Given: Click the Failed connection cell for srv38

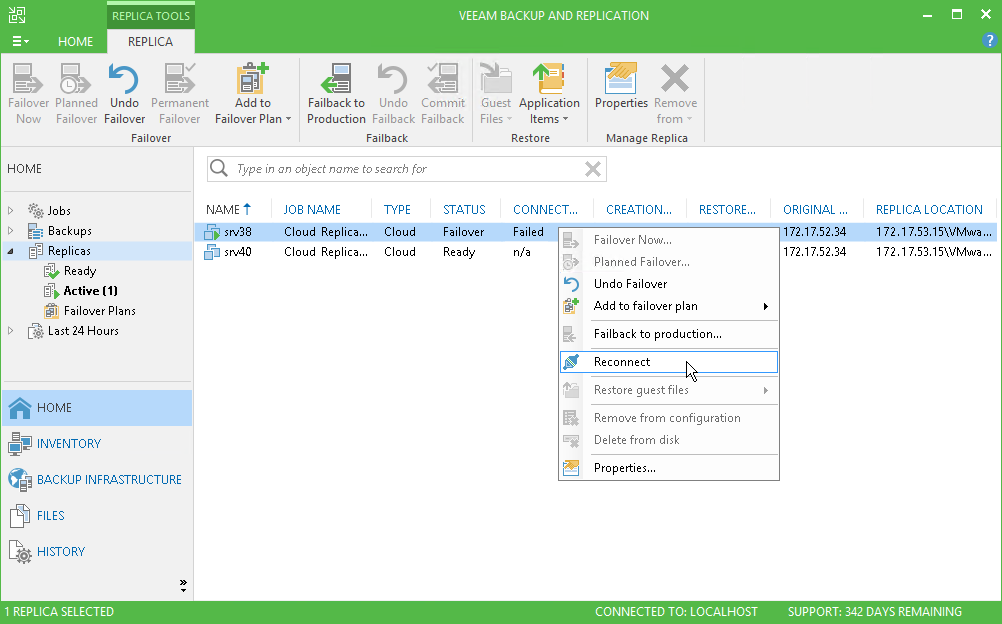Looking at the screenshot, I should tap(528, 231).
